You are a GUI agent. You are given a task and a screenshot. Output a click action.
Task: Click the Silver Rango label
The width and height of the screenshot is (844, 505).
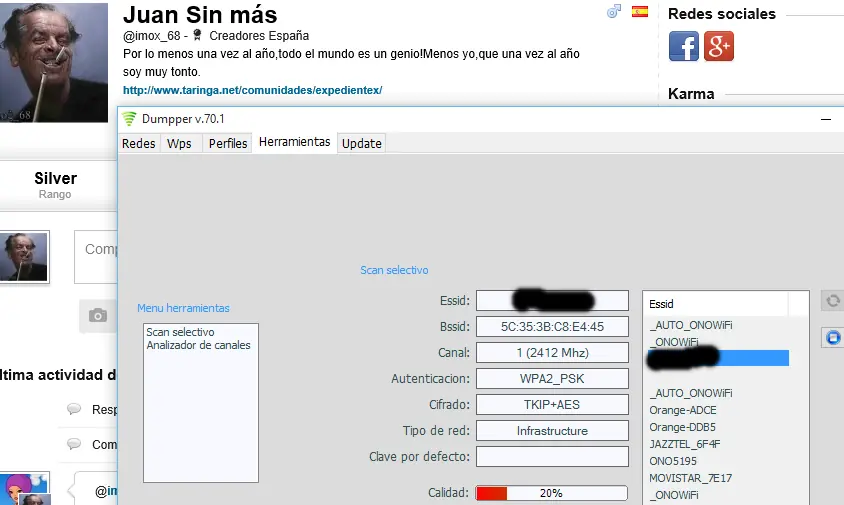click(55, 185)
